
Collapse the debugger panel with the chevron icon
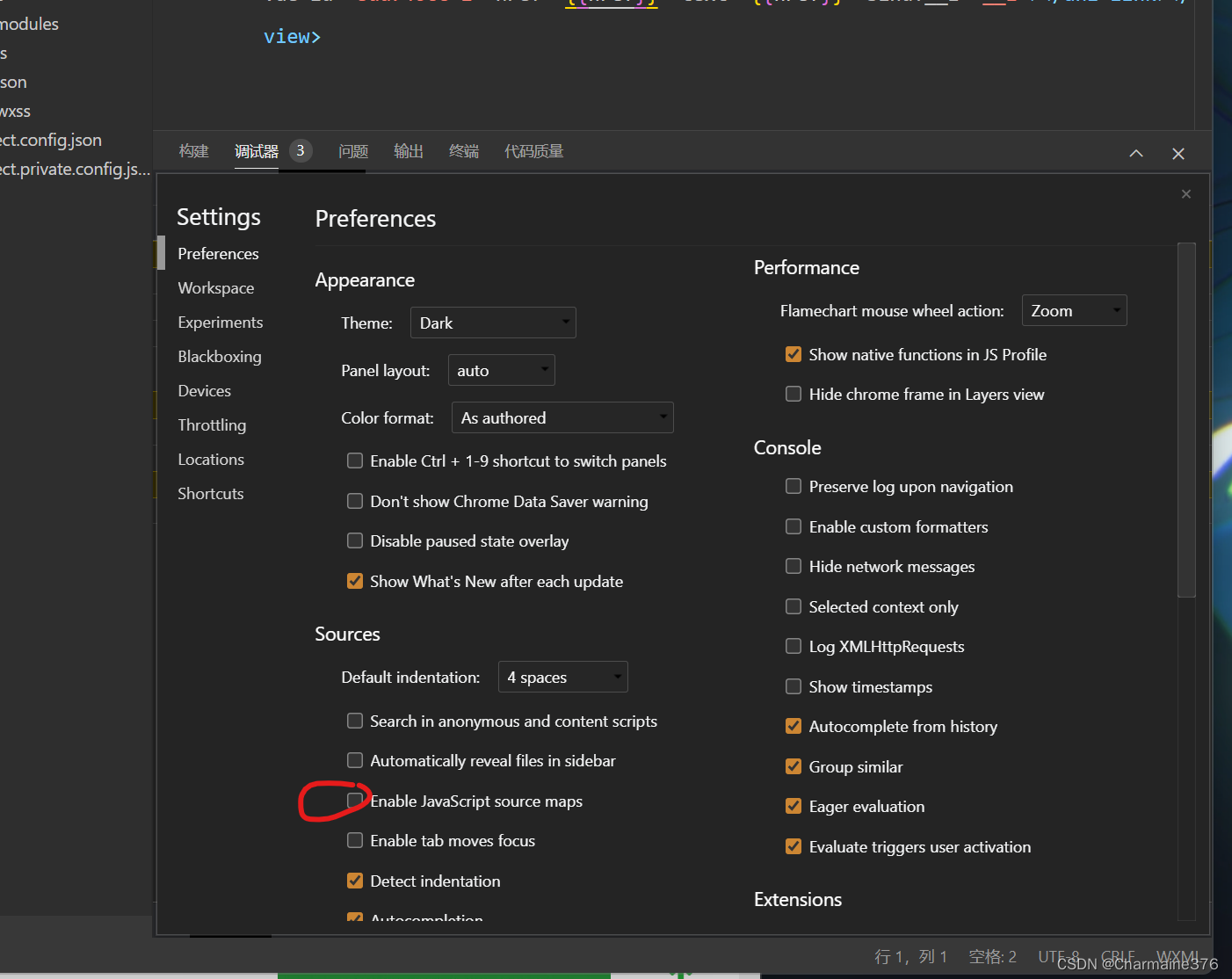pyautogui.click(x=1135, y=153)
